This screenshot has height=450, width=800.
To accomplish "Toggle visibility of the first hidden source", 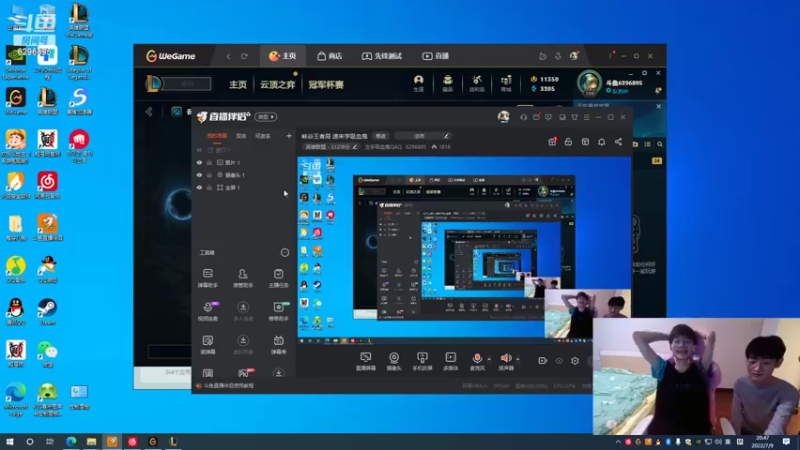I will (199, 150).
